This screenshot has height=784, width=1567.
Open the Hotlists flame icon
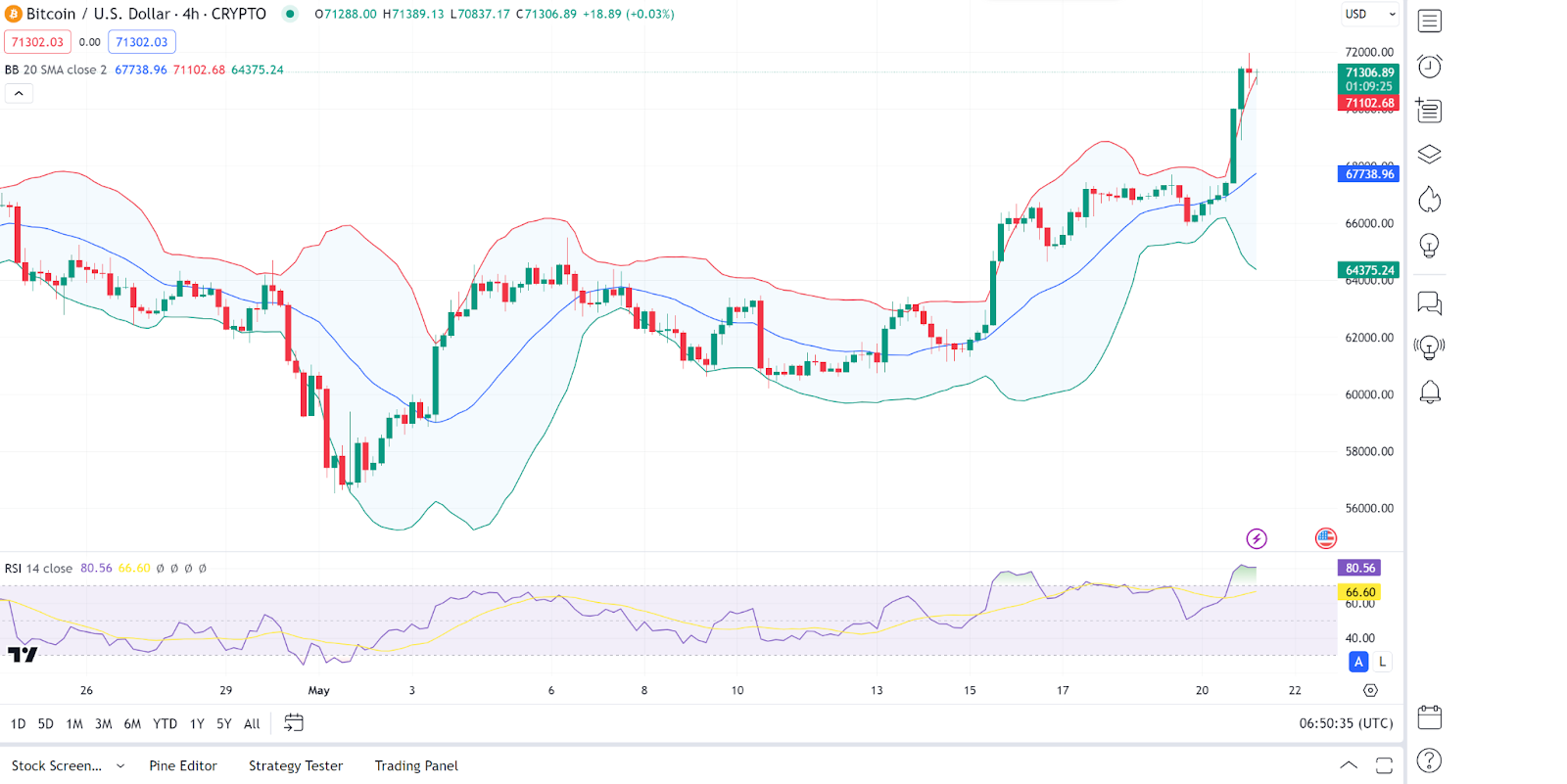pos(1429,200)
